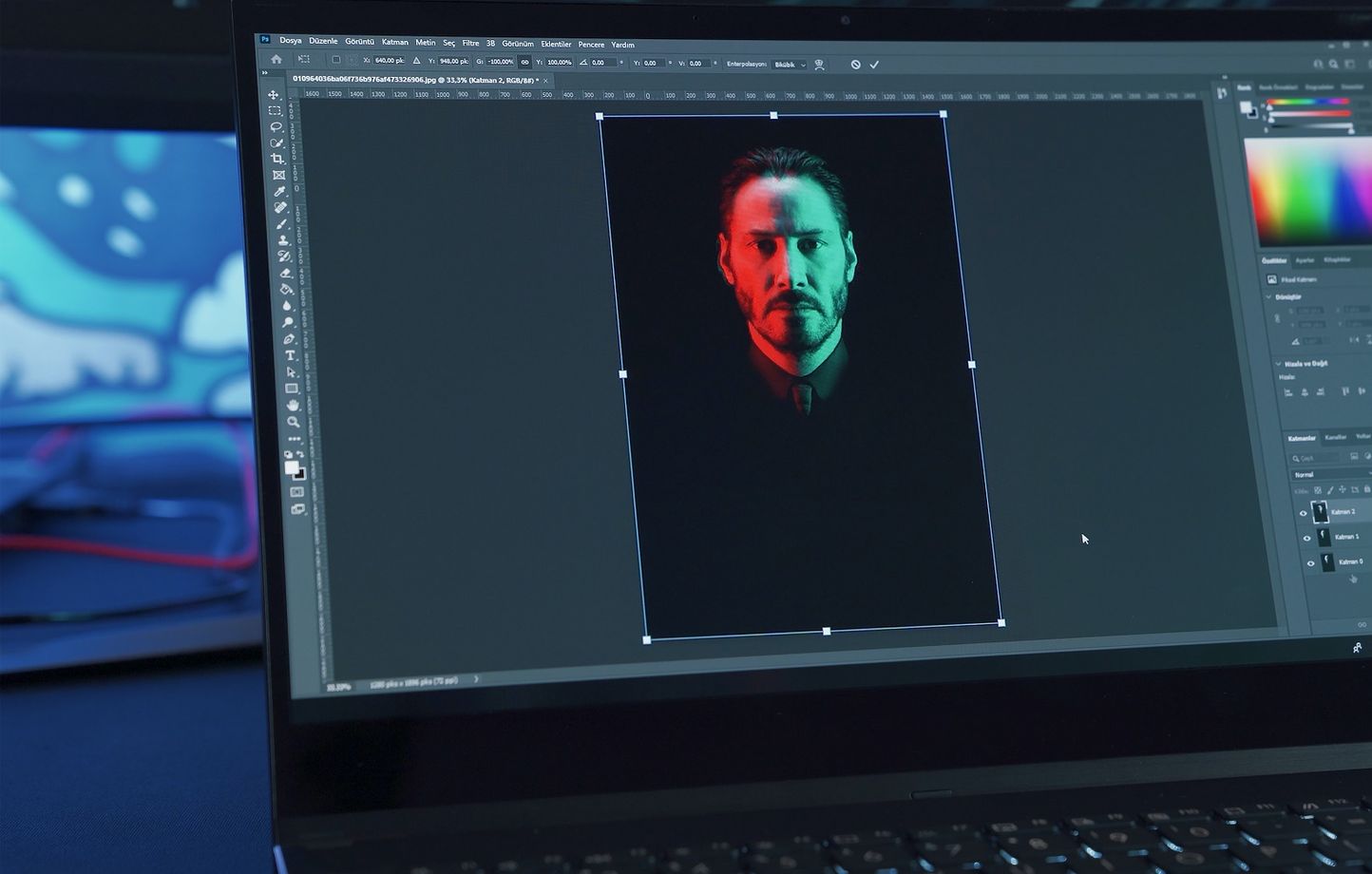
Task: Pick the Eyedropper tool
Action: coord(279,191)
